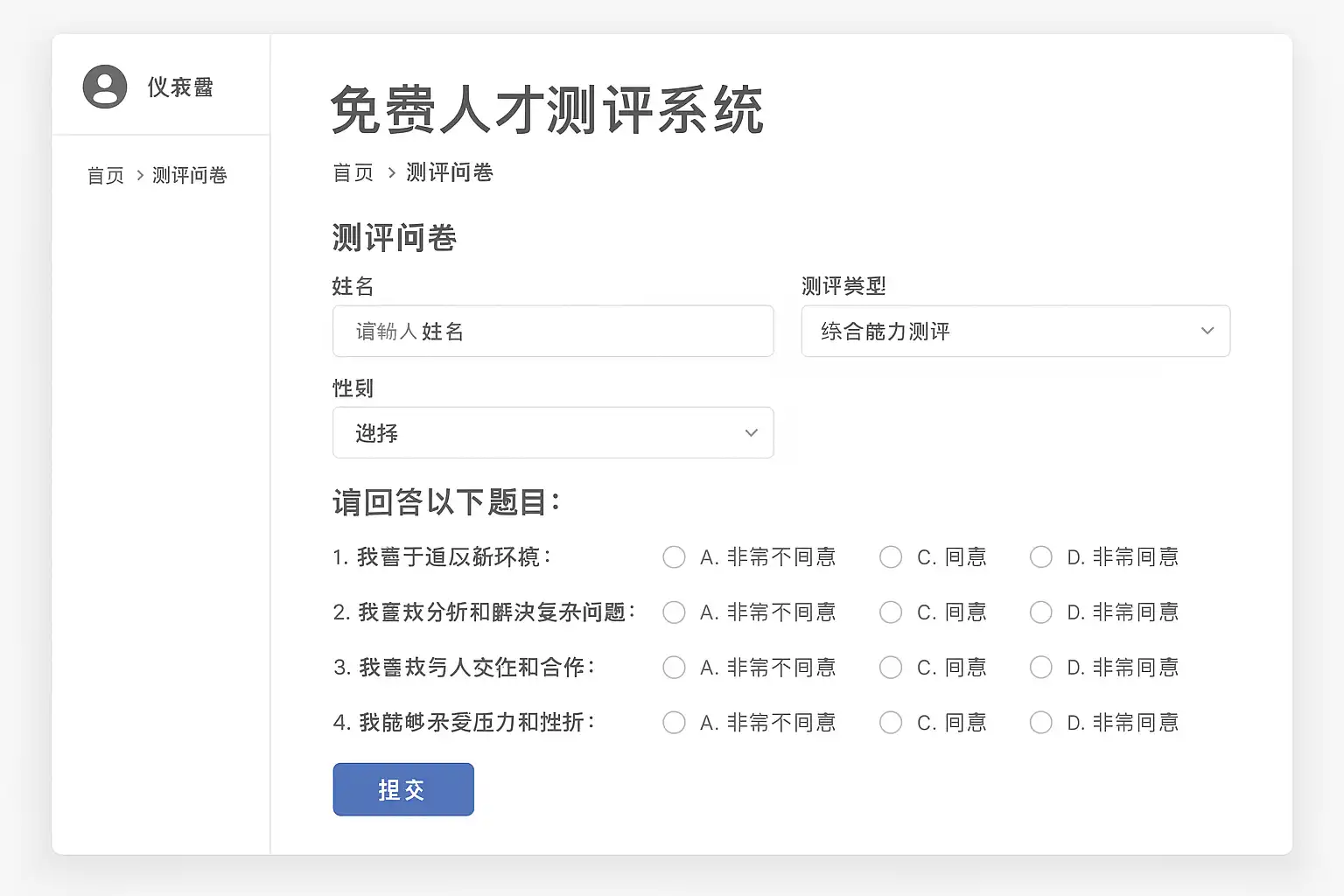
Task: Open the 综合能力测评 type dropdown
Action: click(x=1015, y=331)
